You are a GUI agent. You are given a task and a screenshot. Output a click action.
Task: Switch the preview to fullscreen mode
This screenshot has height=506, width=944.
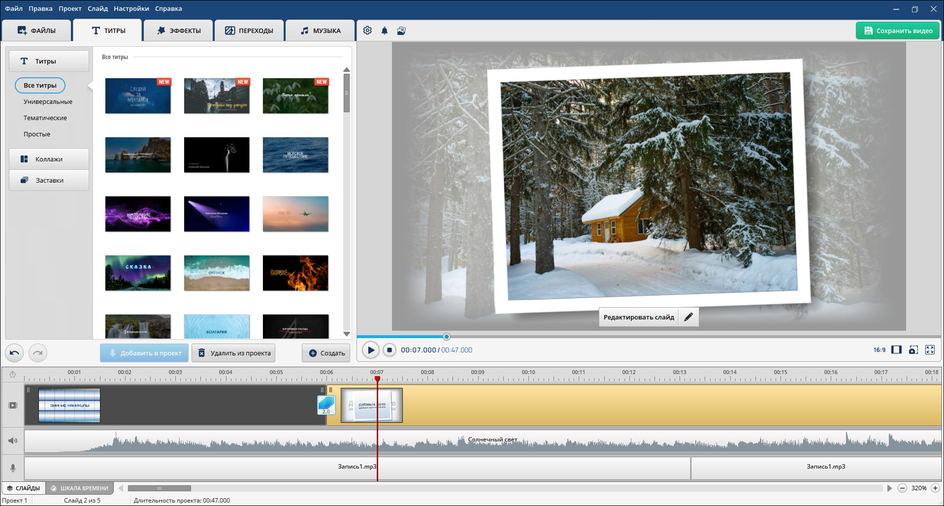(x=930, y=350)
